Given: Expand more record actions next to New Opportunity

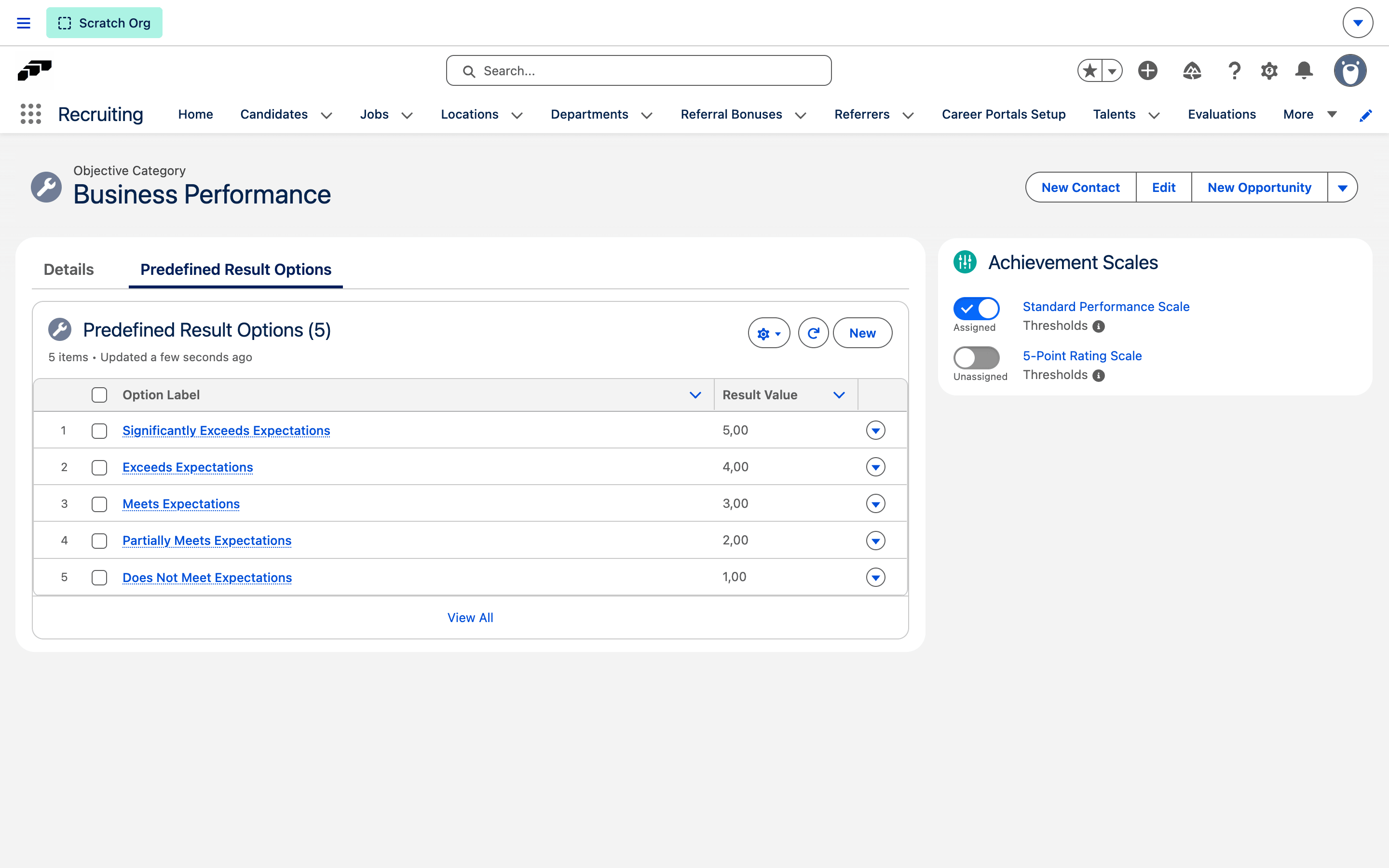Looking at the screenshot, I should (x=1343, y=187).
